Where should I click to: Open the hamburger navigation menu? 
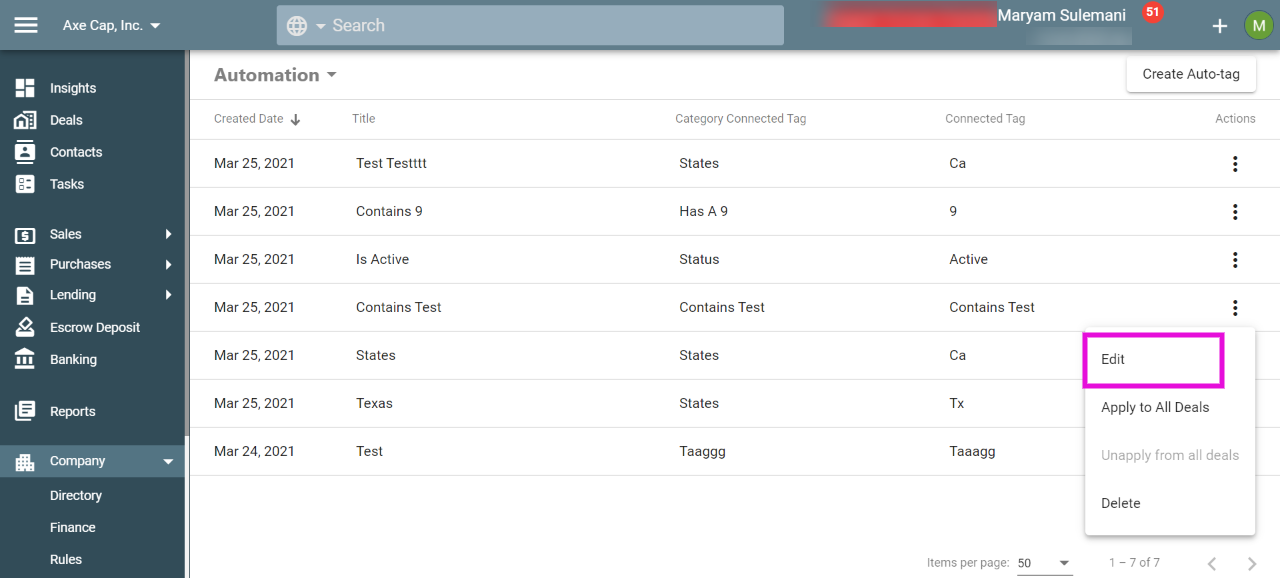[x=26, y=25]
